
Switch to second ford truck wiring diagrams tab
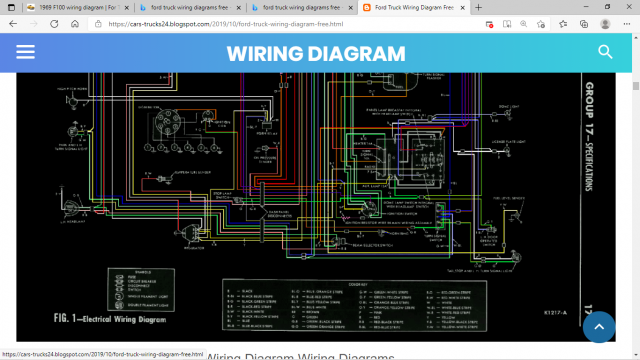[x=302, y=7]
